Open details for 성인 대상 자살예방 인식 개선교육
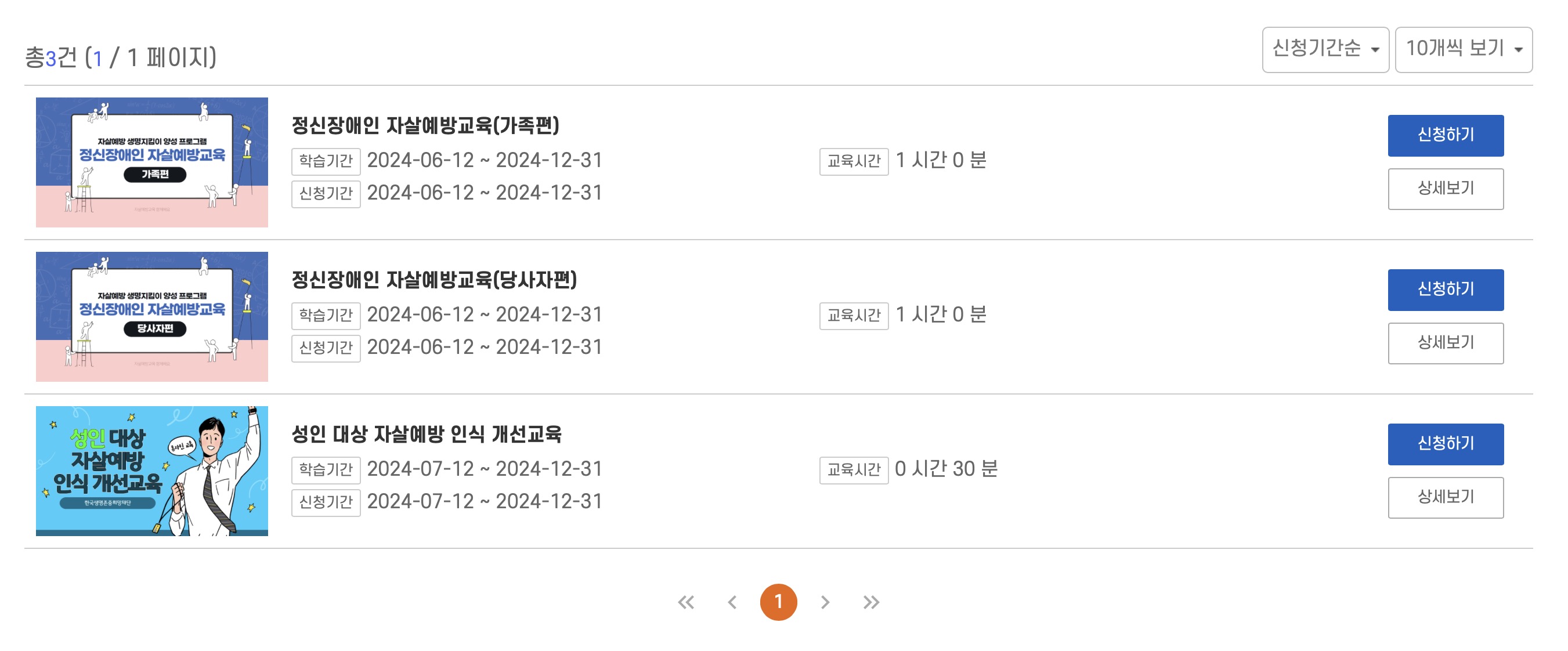1568x651 pixels. (x=1446, y=497)
